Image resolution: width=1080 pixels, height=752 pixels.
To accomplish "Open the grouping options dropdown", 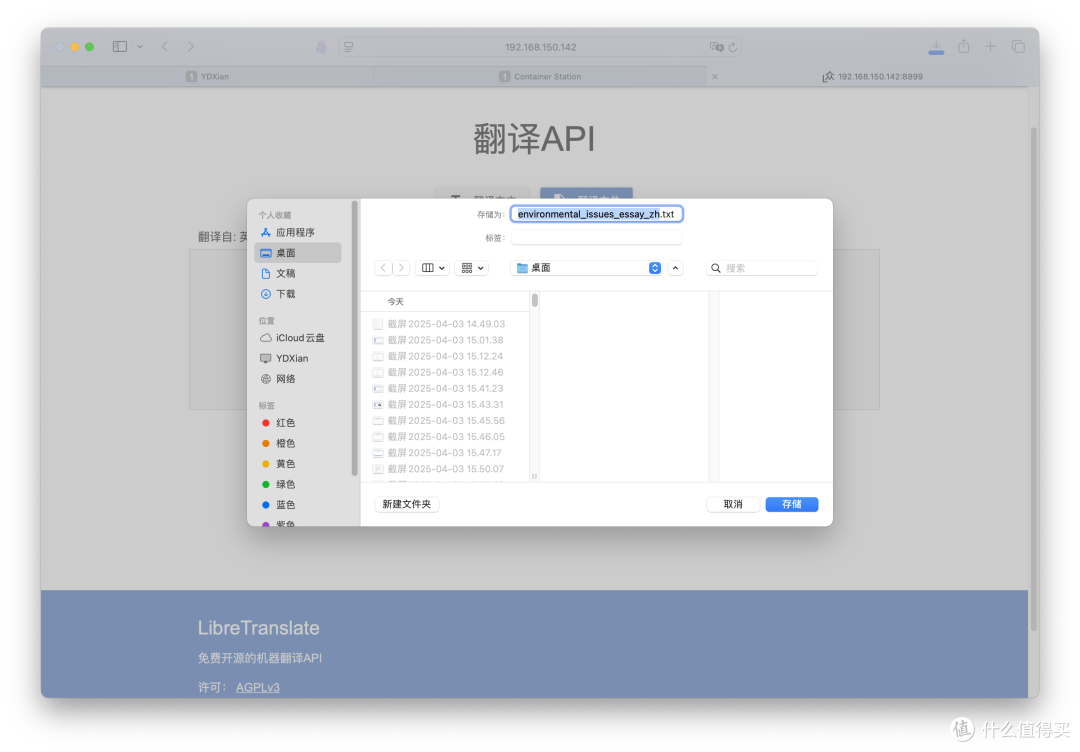I will [x=472, y=268].
